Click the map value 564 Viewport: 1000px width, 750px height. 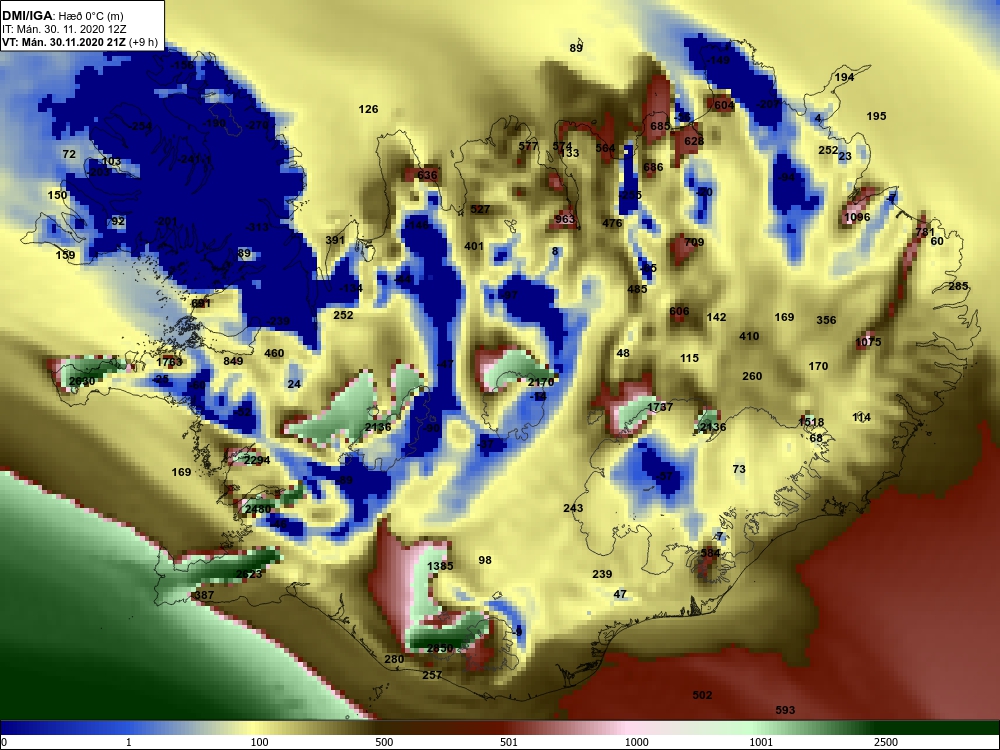pos(605,149)
